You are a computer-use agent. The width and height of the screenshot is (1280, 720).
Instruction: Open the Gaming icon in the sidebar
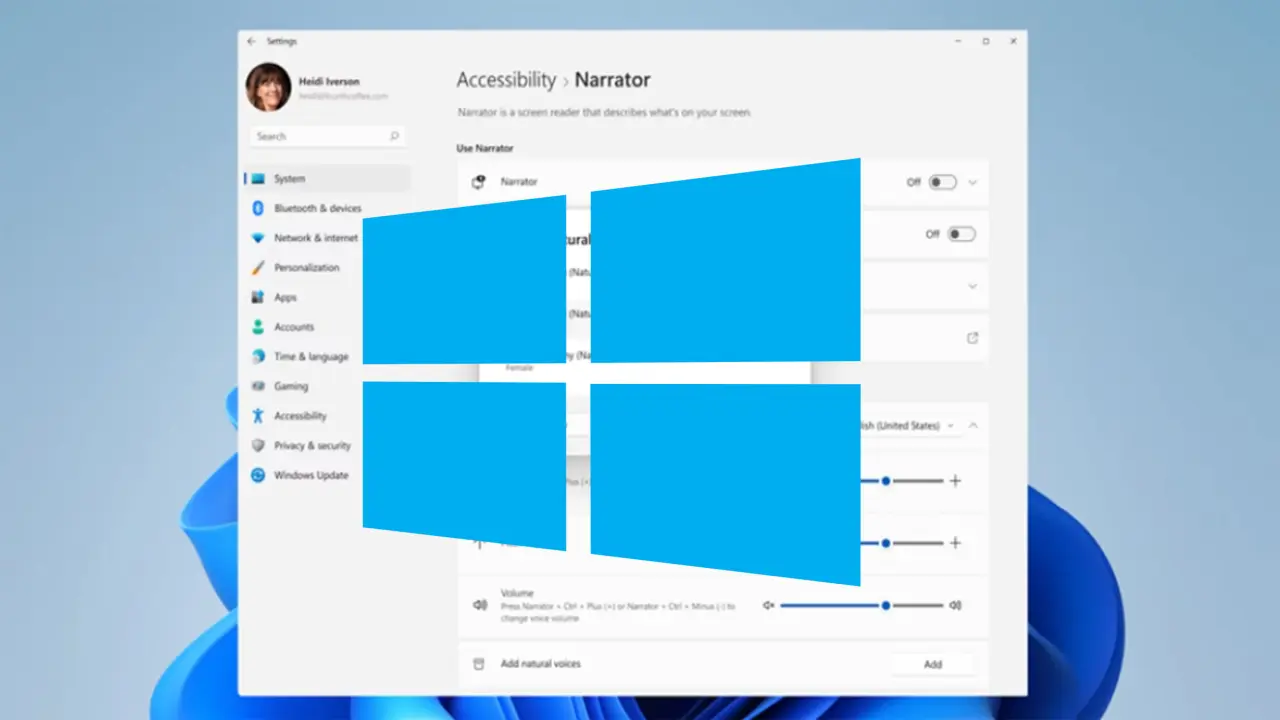click(257, 386)
